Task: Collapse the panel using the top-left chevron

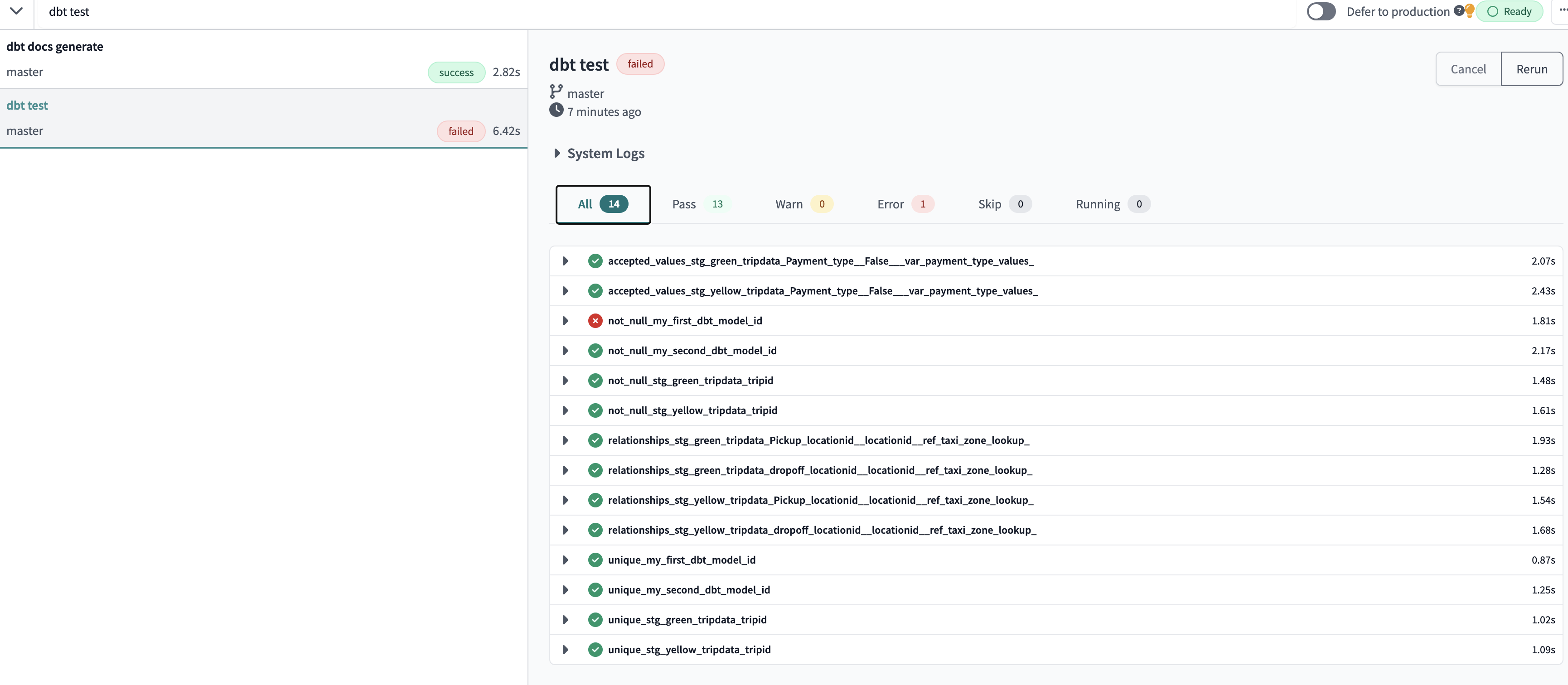Action: [x=16, y=11]
